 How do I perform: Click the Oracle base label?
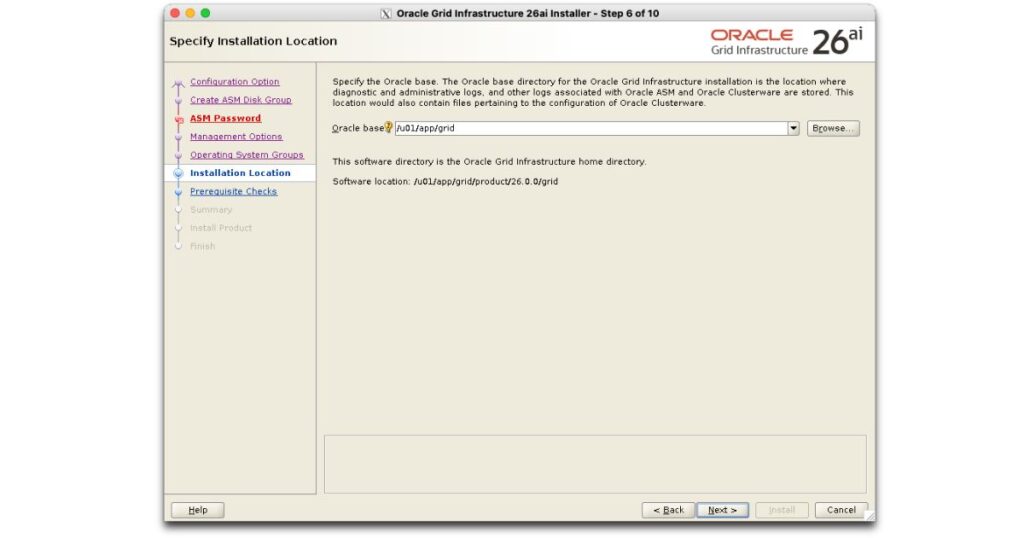[358, 128]
